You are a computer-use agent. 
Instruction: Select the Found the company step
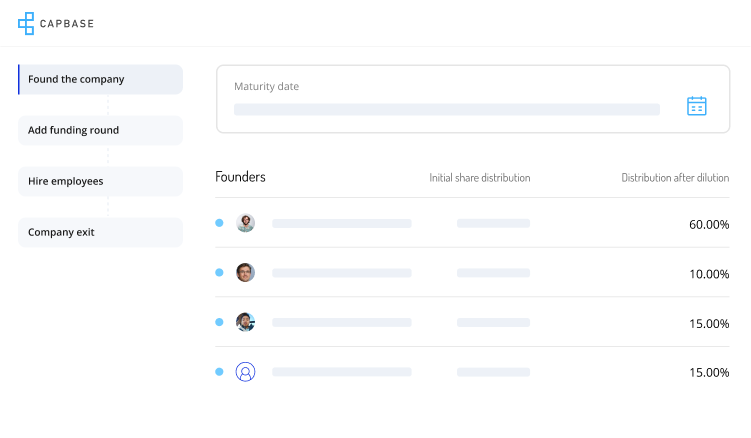[100, 80]
